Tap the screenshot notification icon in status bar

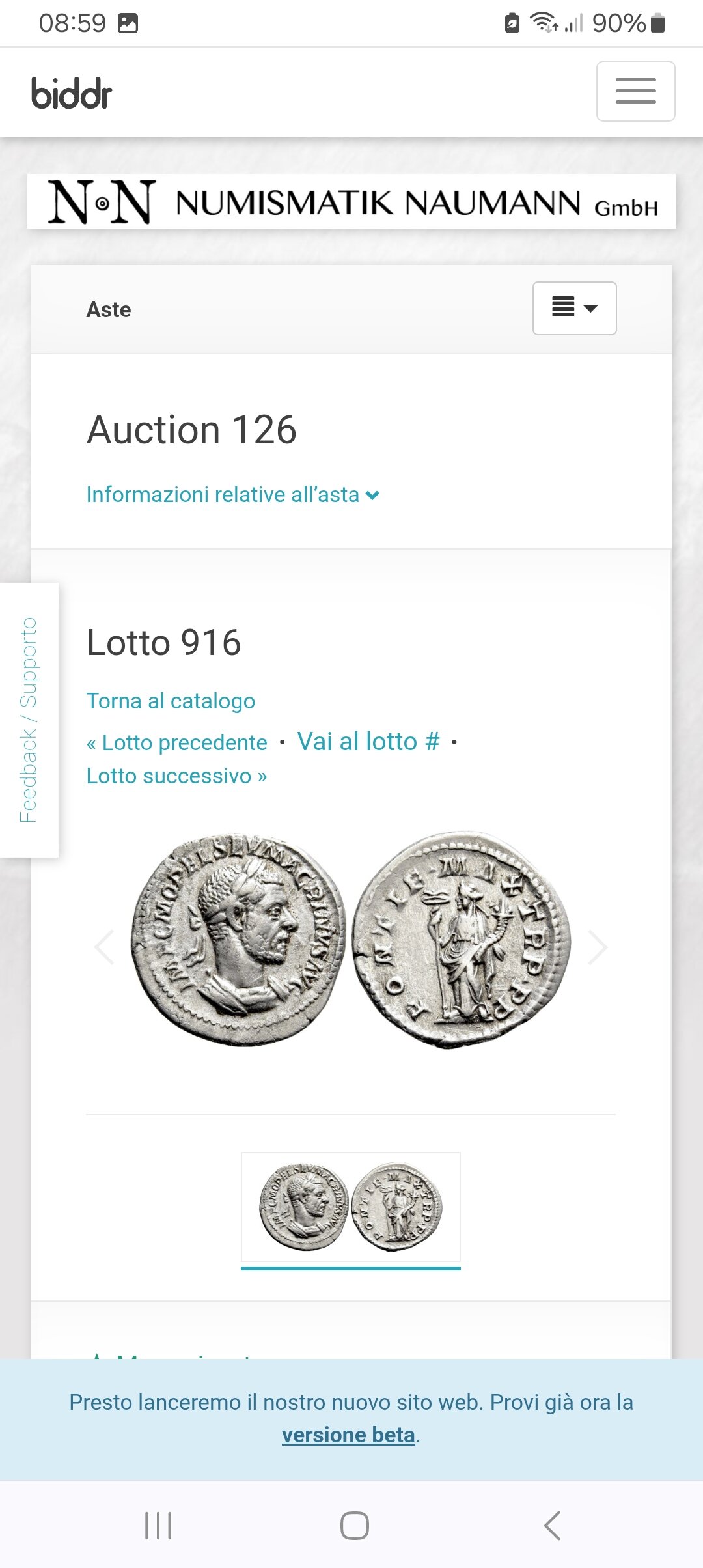(128, 23)
